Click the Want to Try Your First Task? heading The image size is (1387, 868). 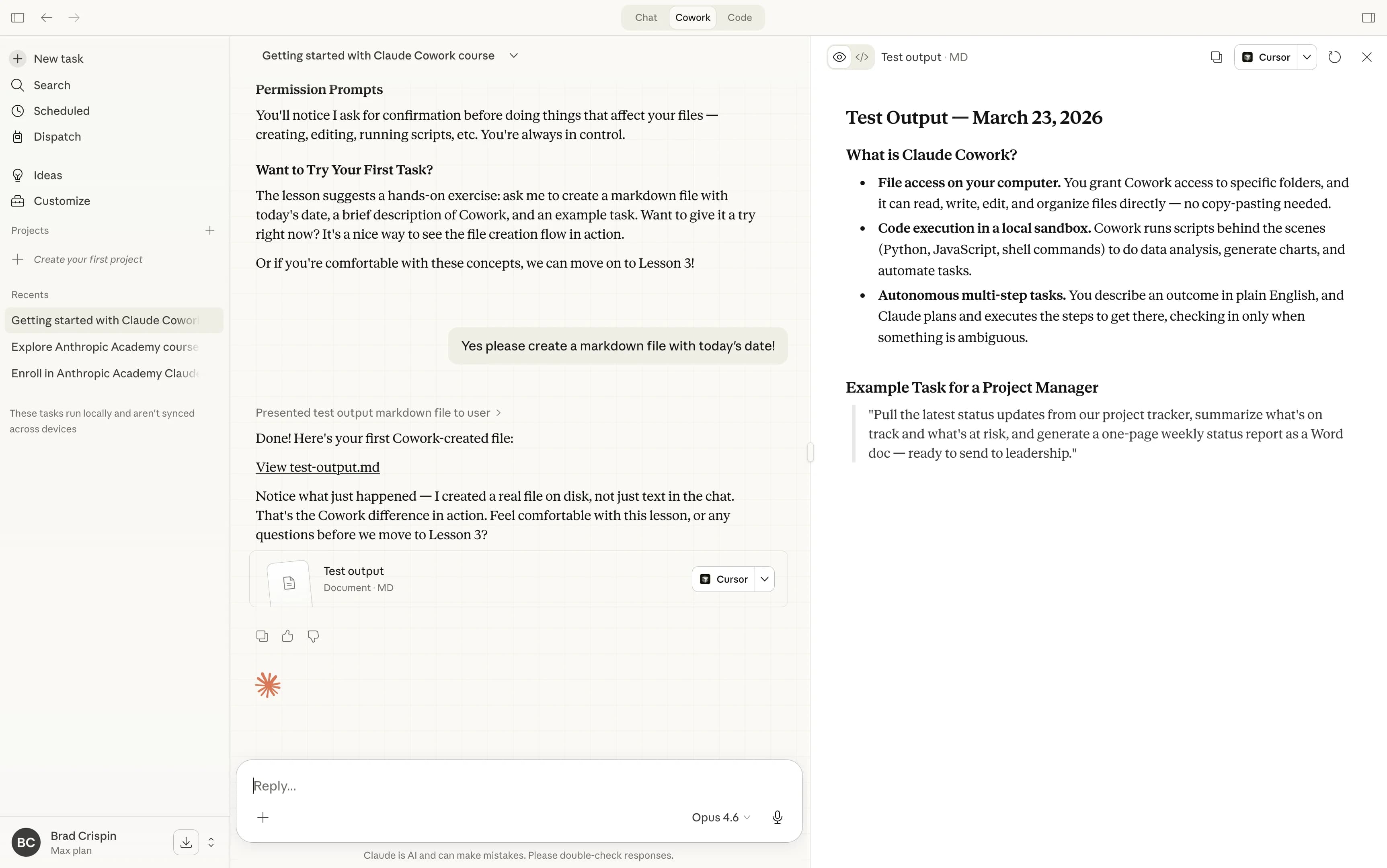coord(344,170)
